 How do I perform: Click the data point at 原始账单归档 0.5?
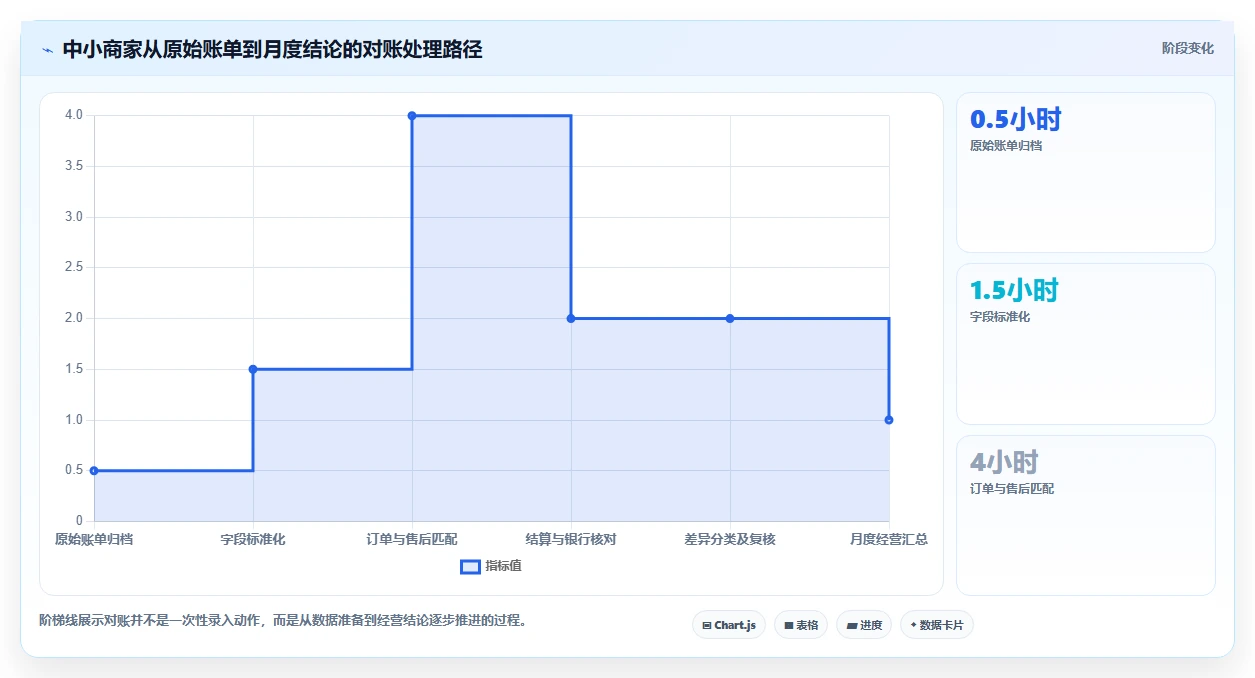coord(94,470)
